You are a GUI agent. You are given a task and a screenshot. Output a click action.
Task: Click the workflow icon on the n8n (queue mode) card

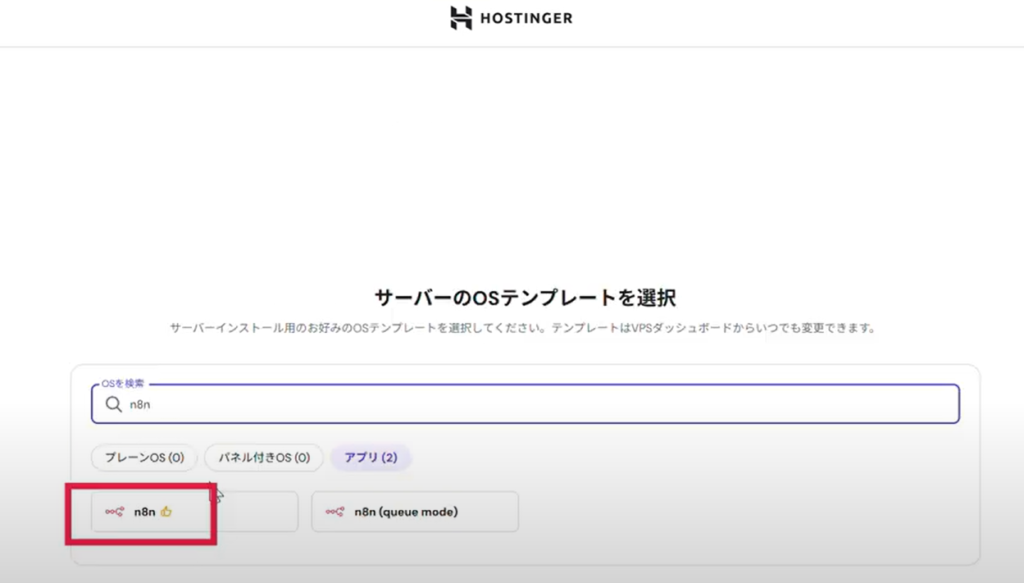tap(335, 512)
